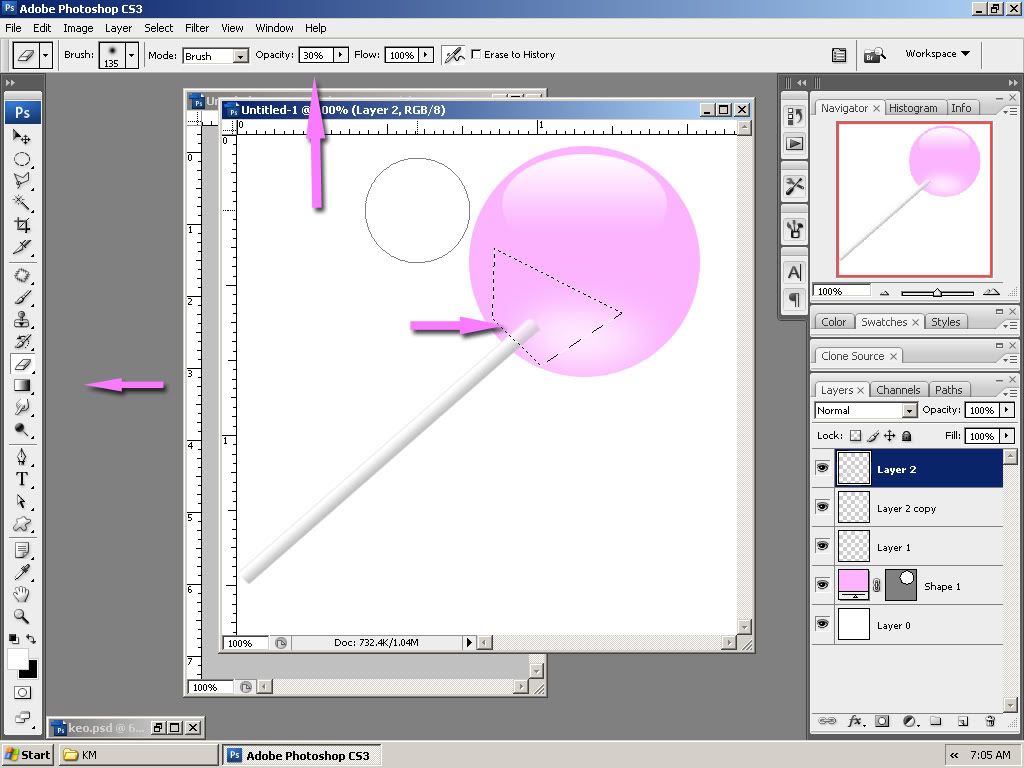Create a new layer

[963, 721]
